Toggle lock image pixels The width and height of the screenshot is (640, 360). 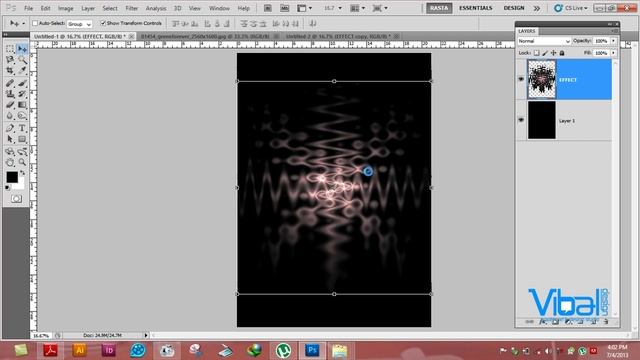click(x=545, y=53)
